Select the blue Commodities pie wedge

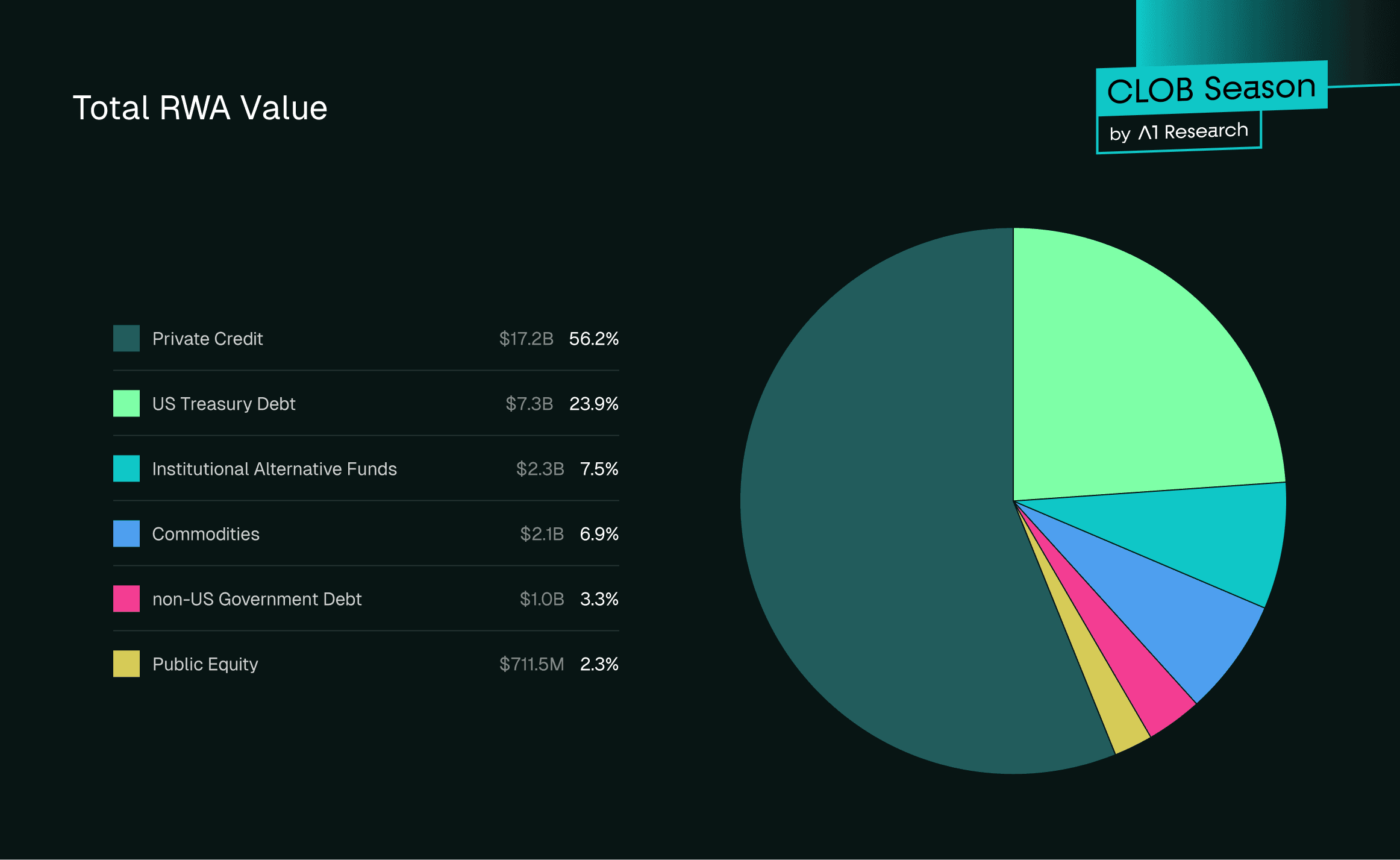(1175, 615)
